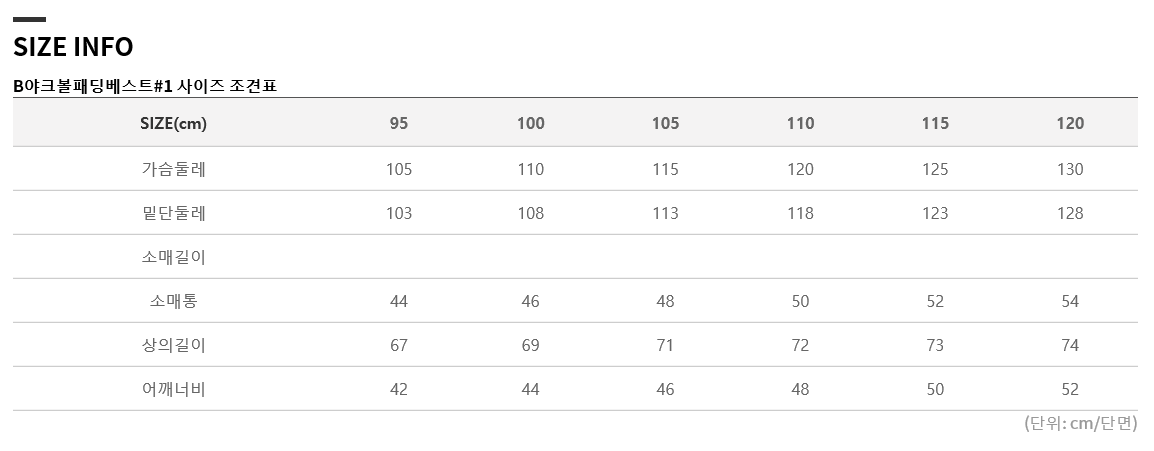Viewport: 1154px width, 451px height.
Task: Click the 소매통 row label
Action: [174, 300]
